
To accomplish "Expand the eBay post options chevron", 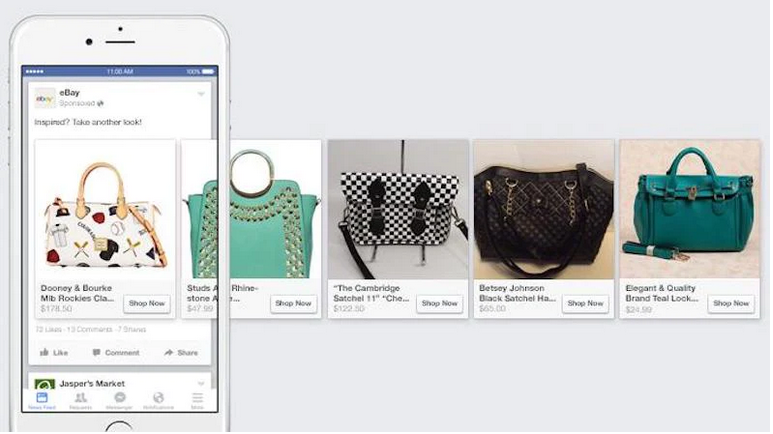I will point(201,94).
